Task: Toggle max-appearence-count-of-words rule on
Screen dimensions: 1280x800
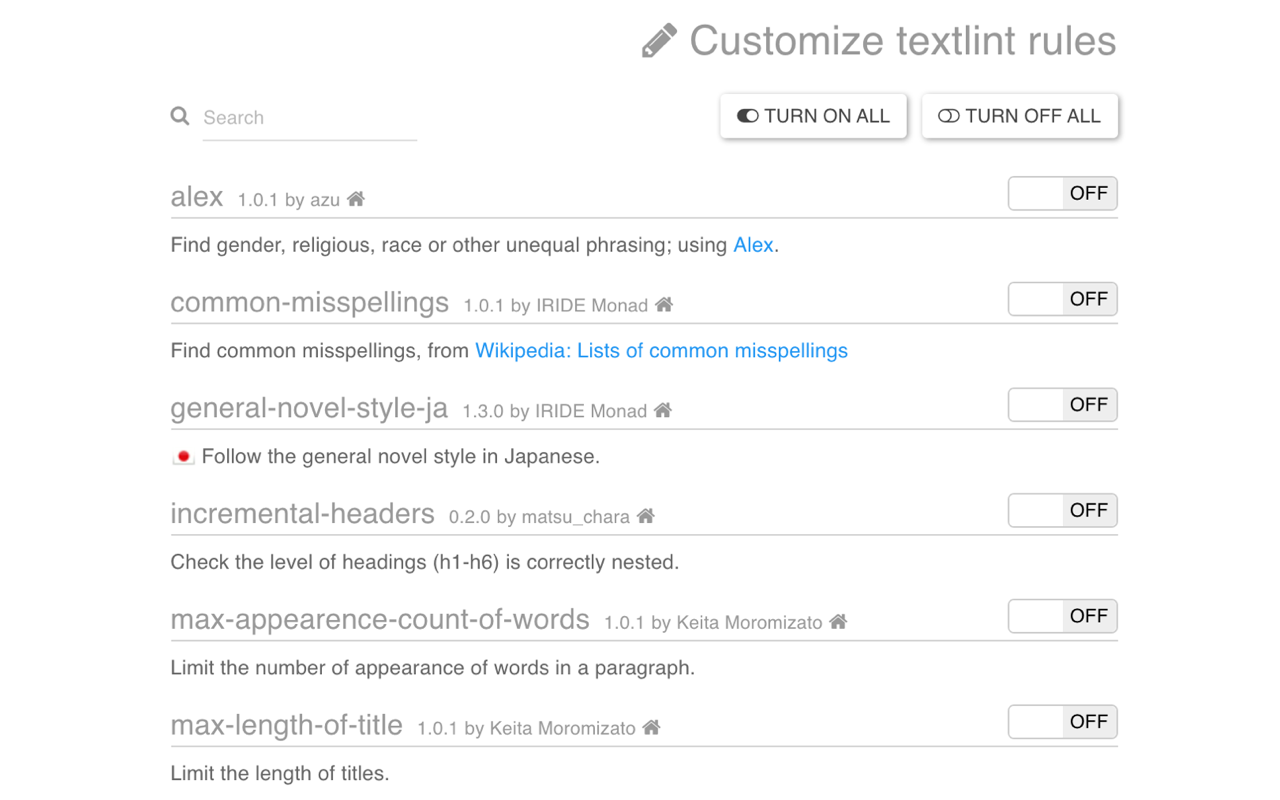Action: 1062,616
